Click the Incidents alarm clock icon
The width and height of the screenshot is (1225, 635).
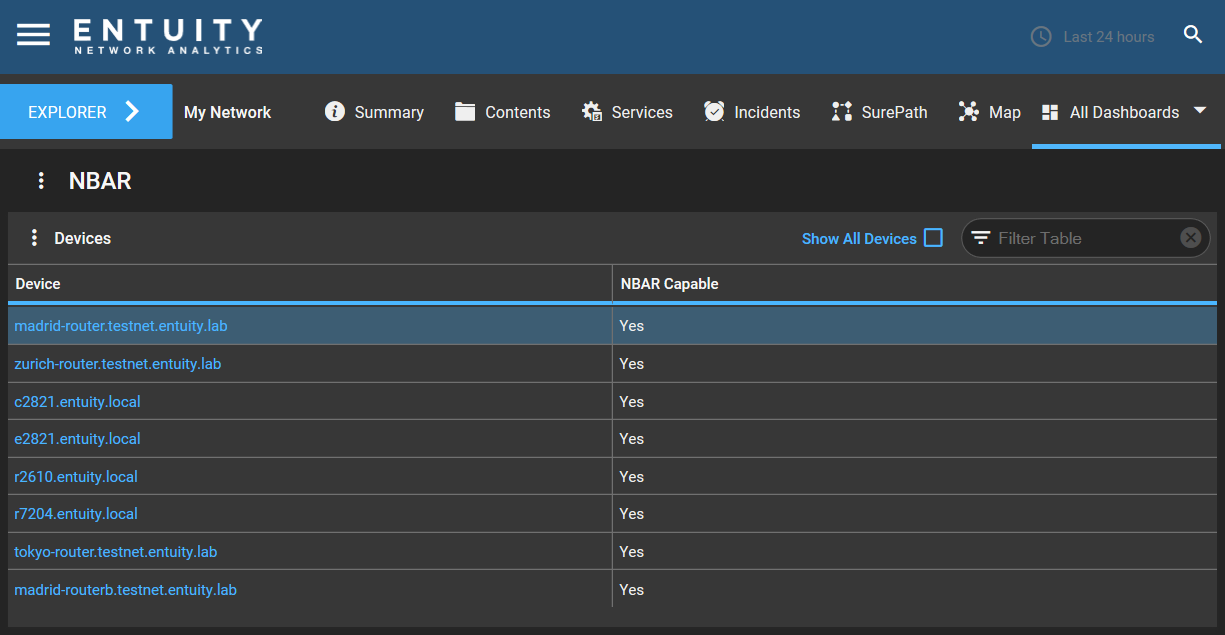tap(714, 111)
